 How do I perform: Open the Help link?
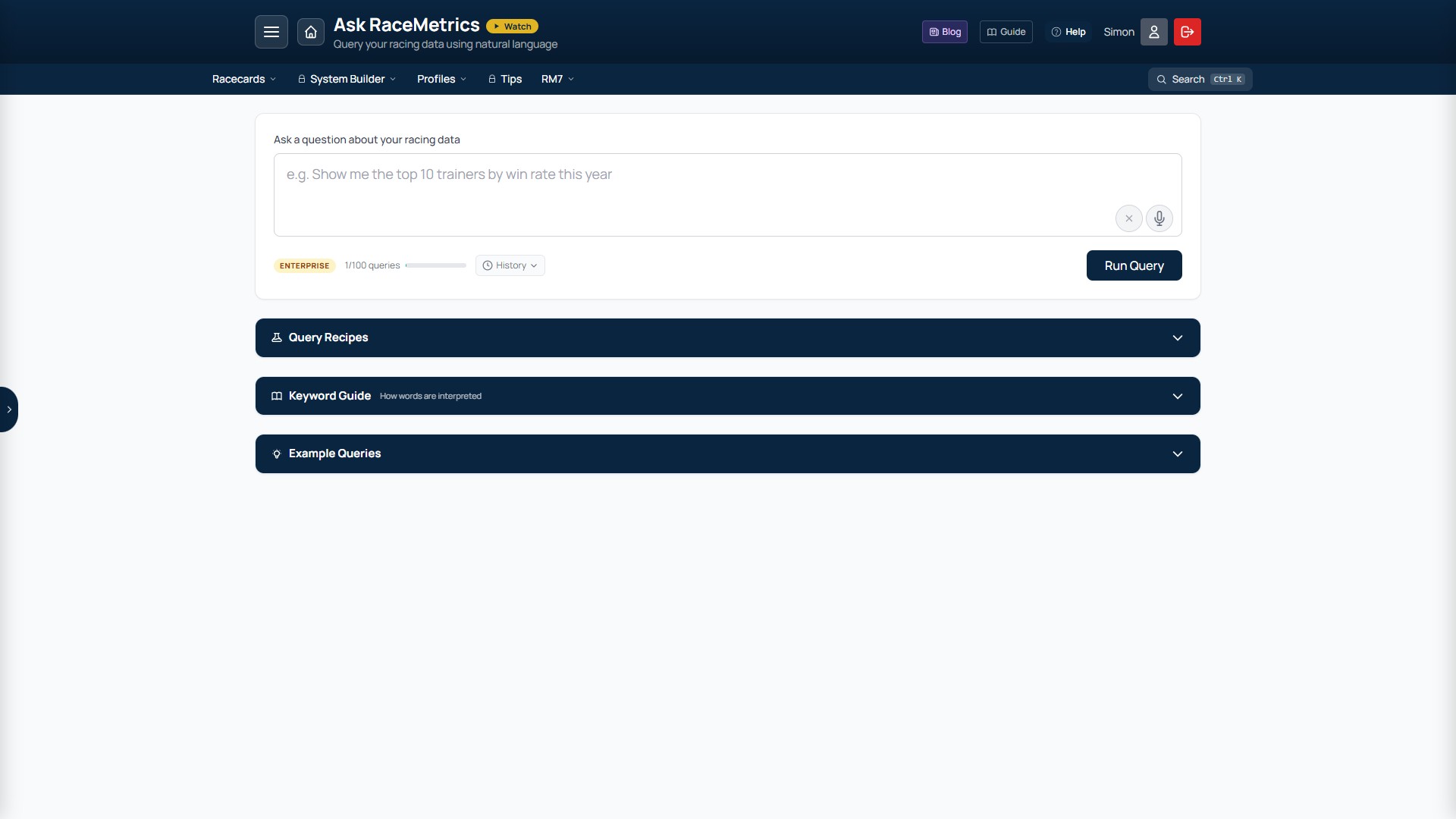[x=1068, y=32]
